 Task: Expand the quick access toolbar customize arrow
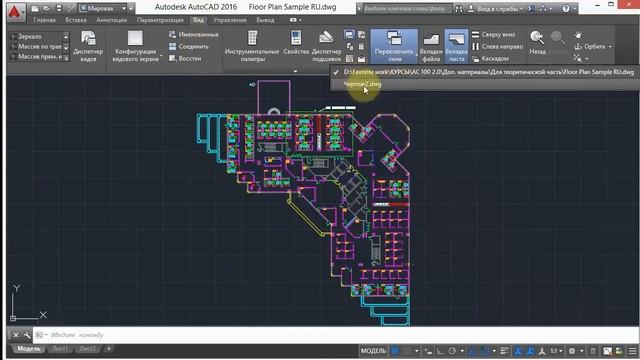click(x=131, y=8)
